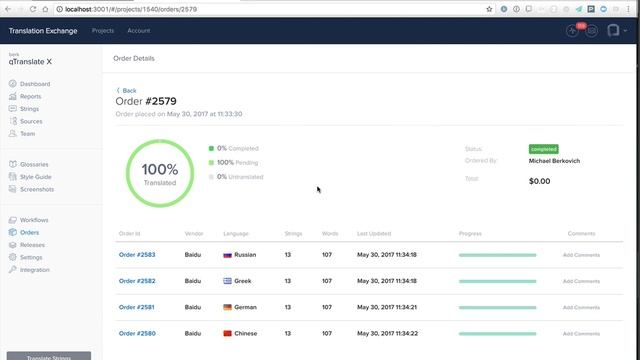
Task: Click the blue circular extension icon left of the info icon
Action: coord(504,9)
